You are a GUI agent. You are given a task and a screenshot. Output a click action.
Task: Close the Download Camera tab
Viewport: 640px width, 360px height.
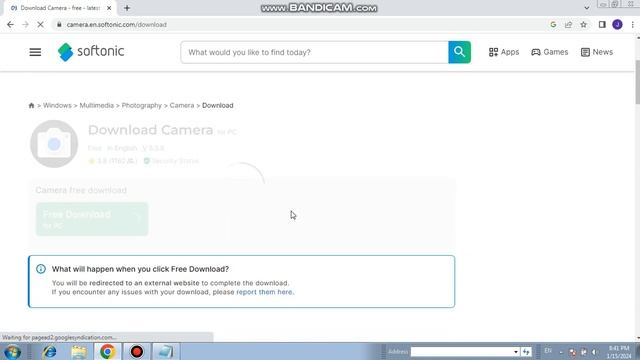click(109, 8)
